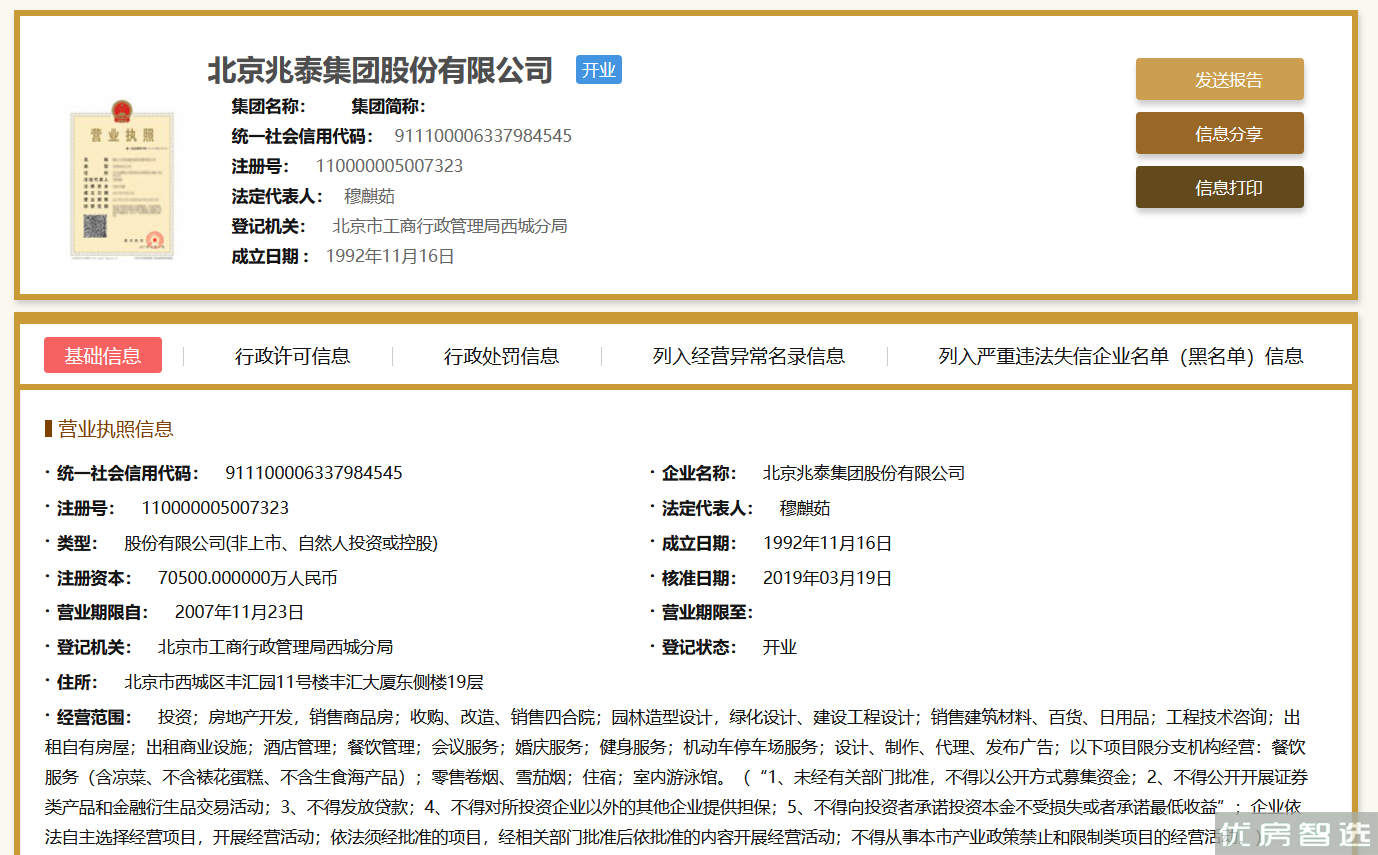The image size is (1378, 855).
Task: Select the 基础信息 tab
Action: [x=103, y=355]
